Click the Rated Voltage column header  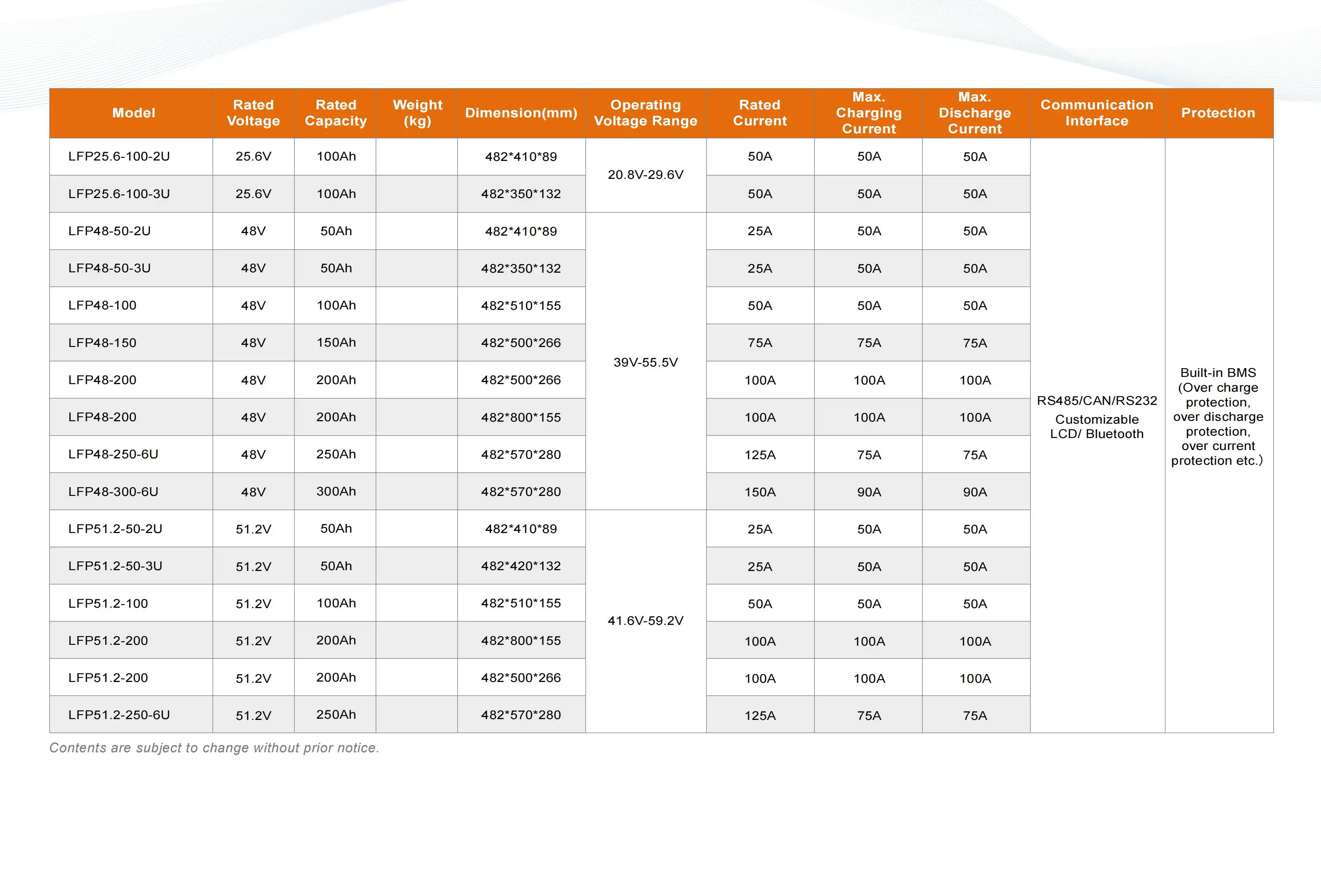[x=254, y=113]
